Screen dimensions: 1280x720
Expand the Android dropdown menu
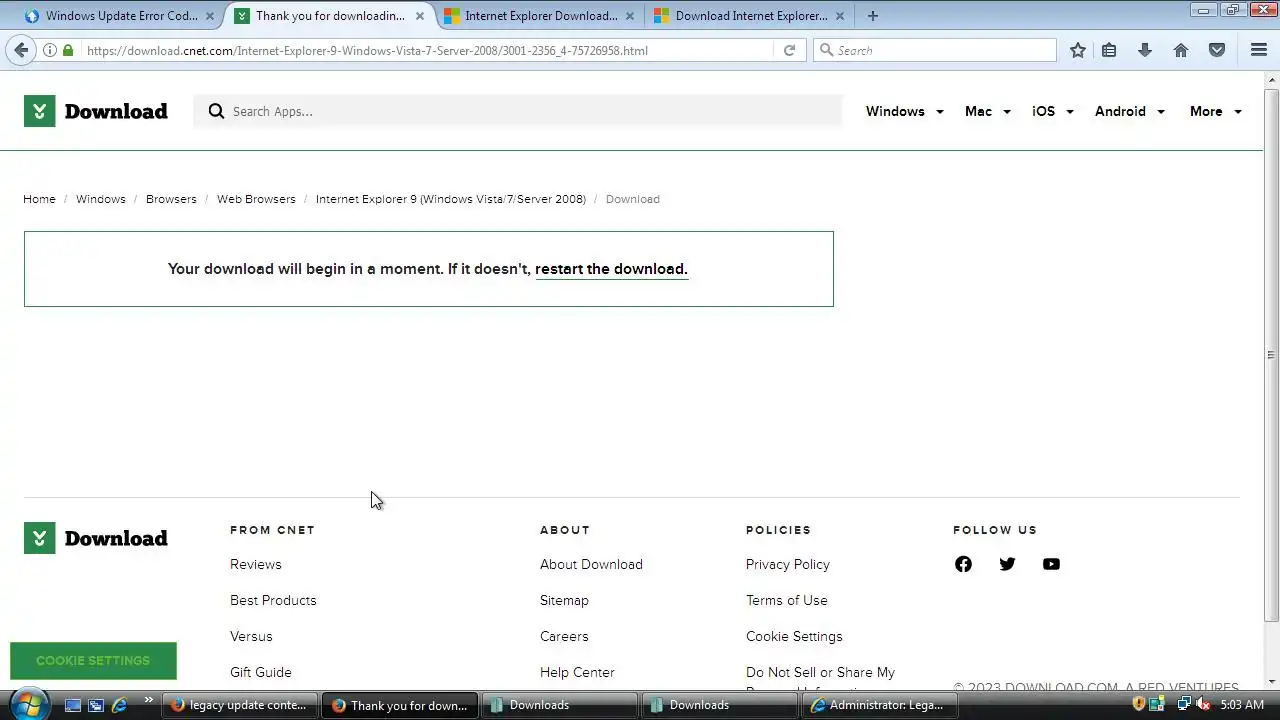[x=1130, y=111]
